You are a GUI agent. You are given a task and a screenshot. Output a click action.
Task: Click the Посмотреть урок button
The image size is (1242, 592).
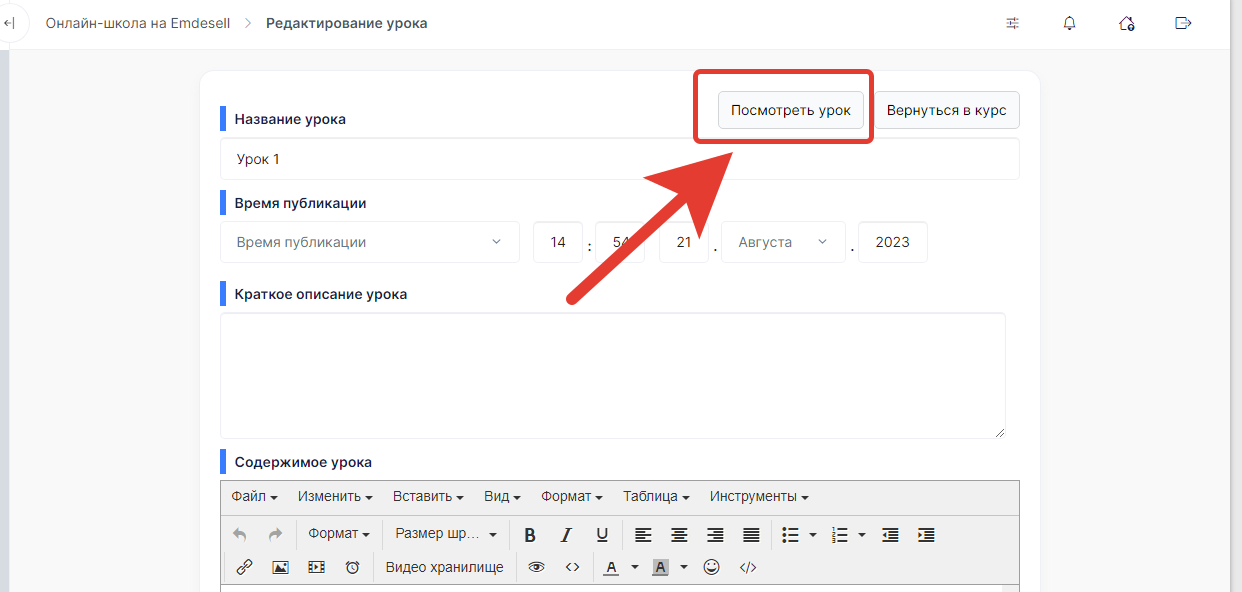791,110
